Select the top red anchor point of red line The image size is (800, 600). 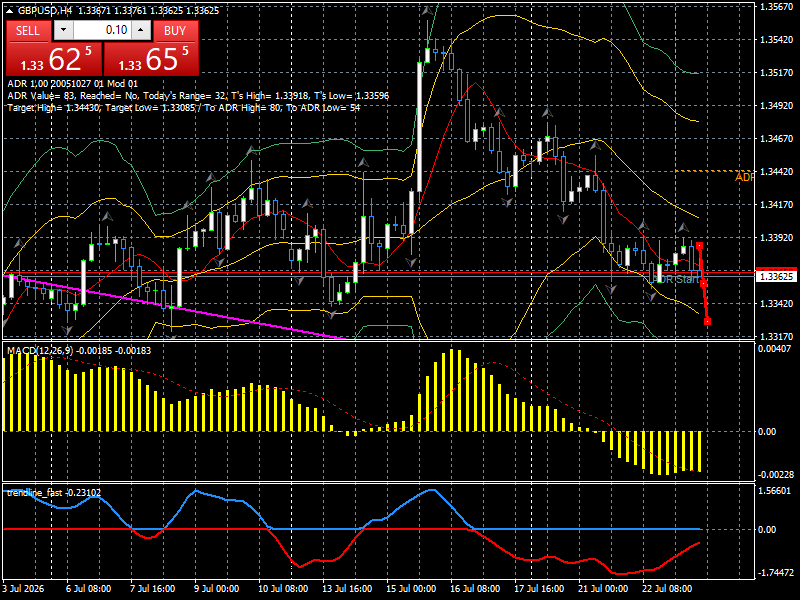pyautogui.click(x=699, y=246)
